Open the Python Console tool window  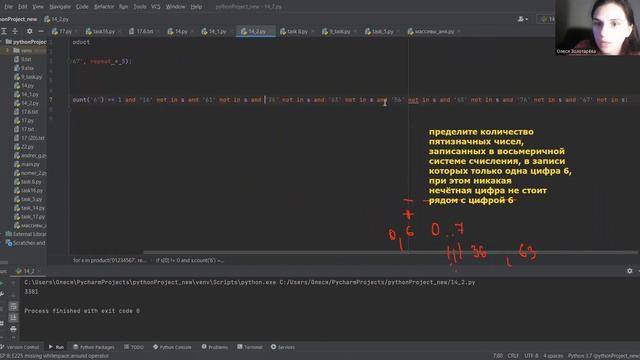pos(172,347)
